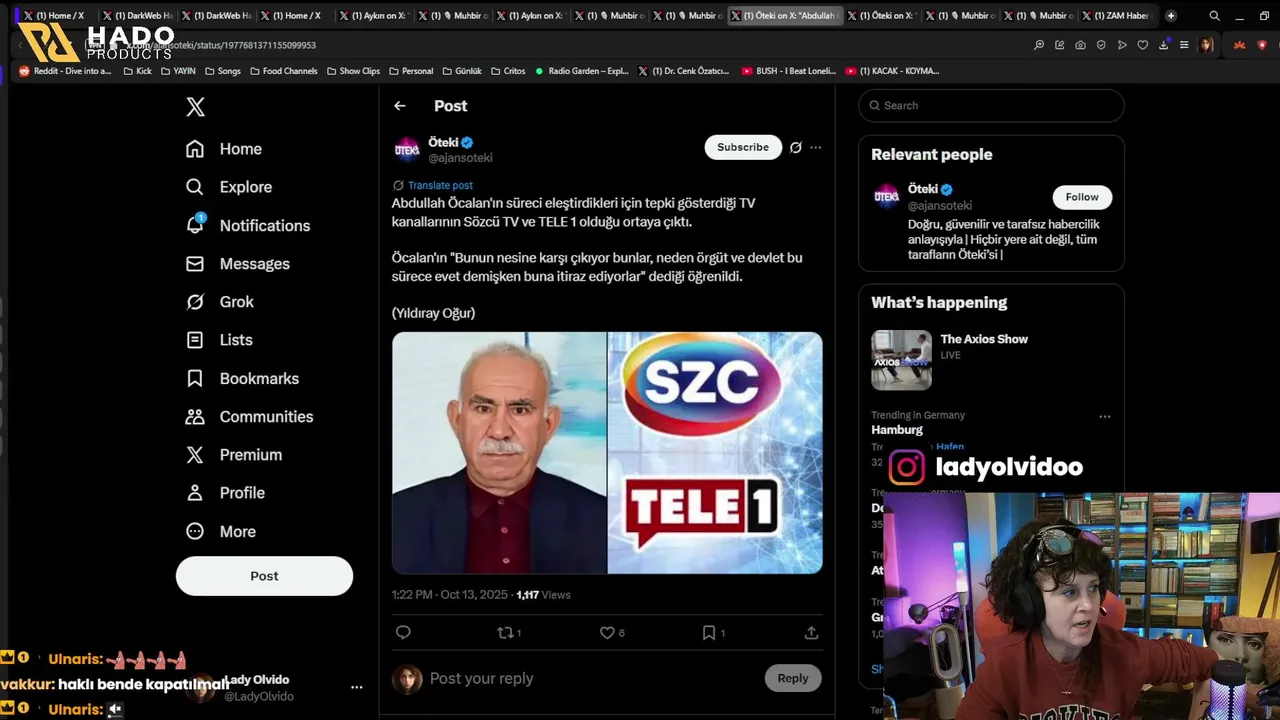Click the X logo in sidebar

196,108
